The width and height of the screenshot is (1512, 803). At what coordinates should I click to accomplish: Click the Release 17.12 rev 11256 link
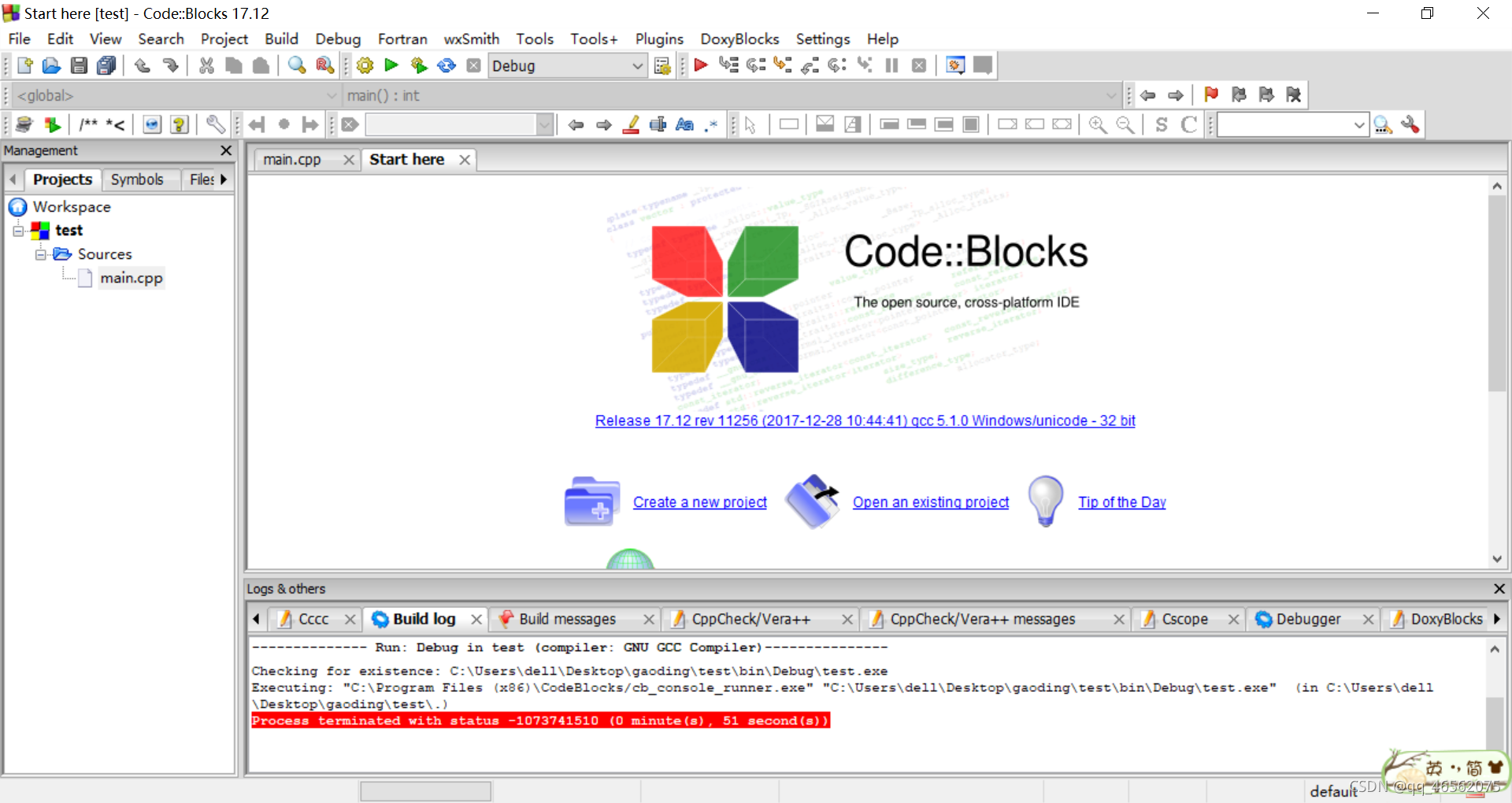point(865,420)
